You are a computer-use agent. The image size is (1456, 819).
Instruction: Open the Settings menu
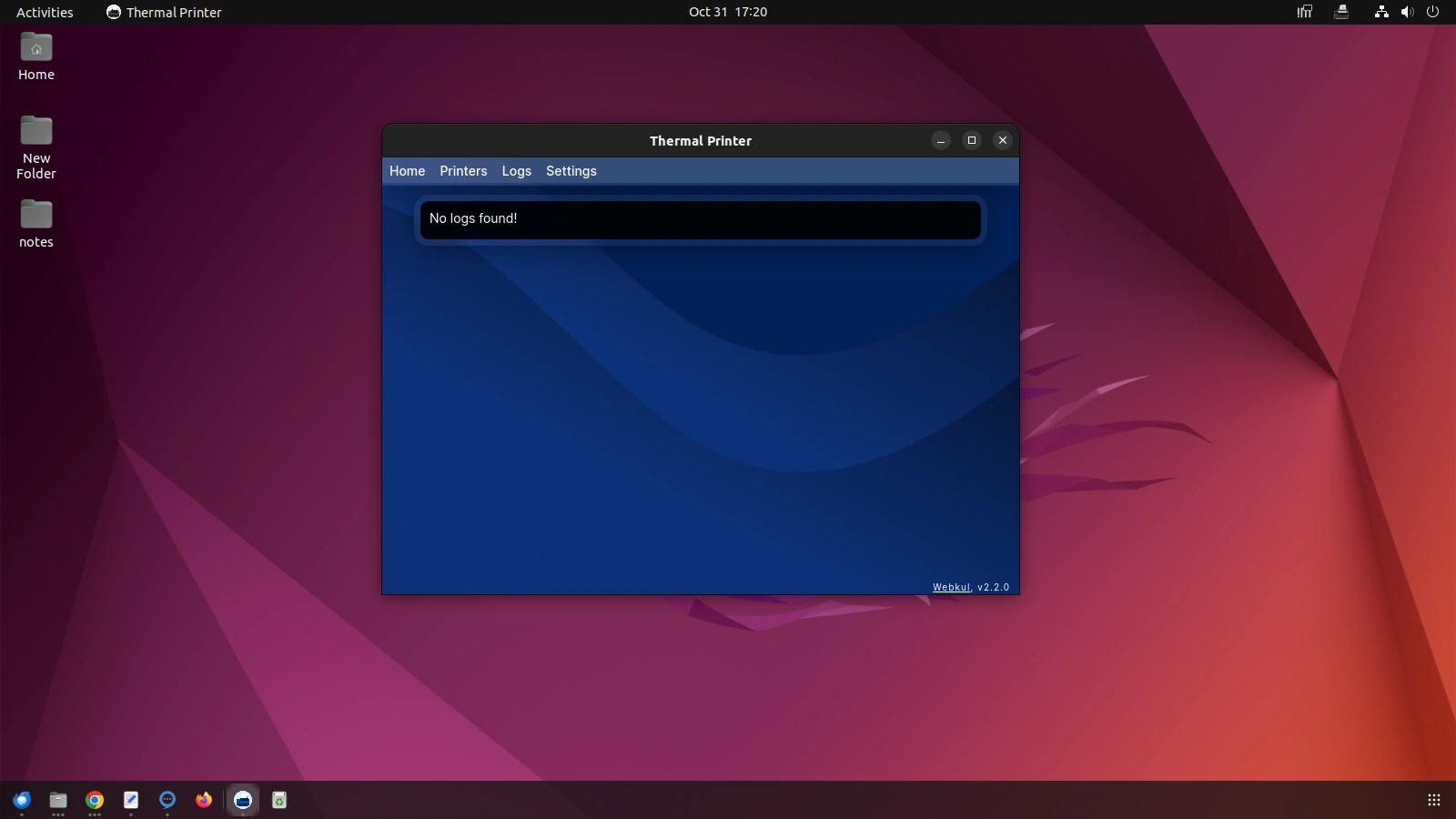571,171
